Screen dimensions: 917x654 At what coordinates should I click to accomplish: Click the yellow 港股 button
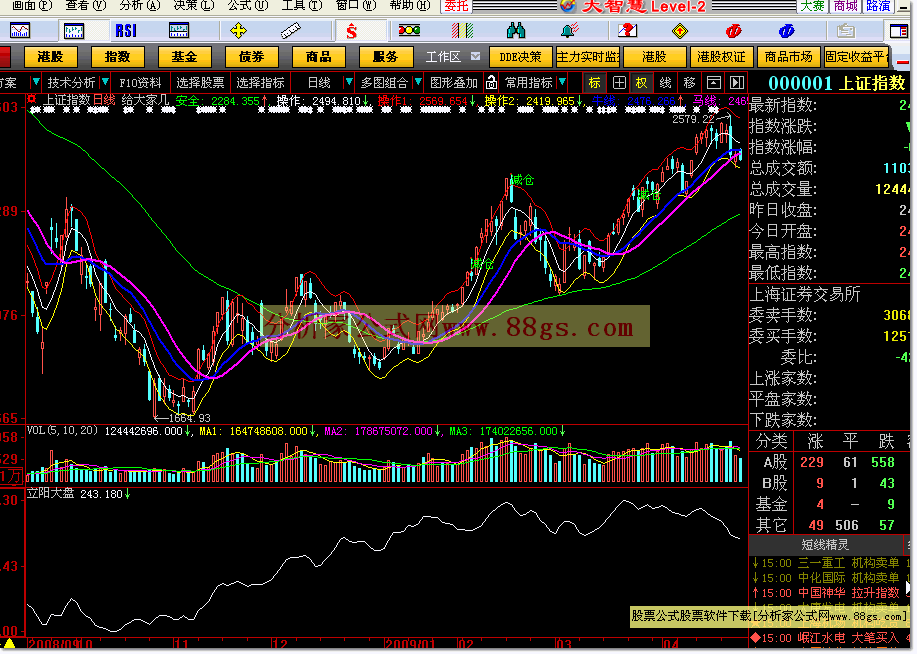coord(50,57)
